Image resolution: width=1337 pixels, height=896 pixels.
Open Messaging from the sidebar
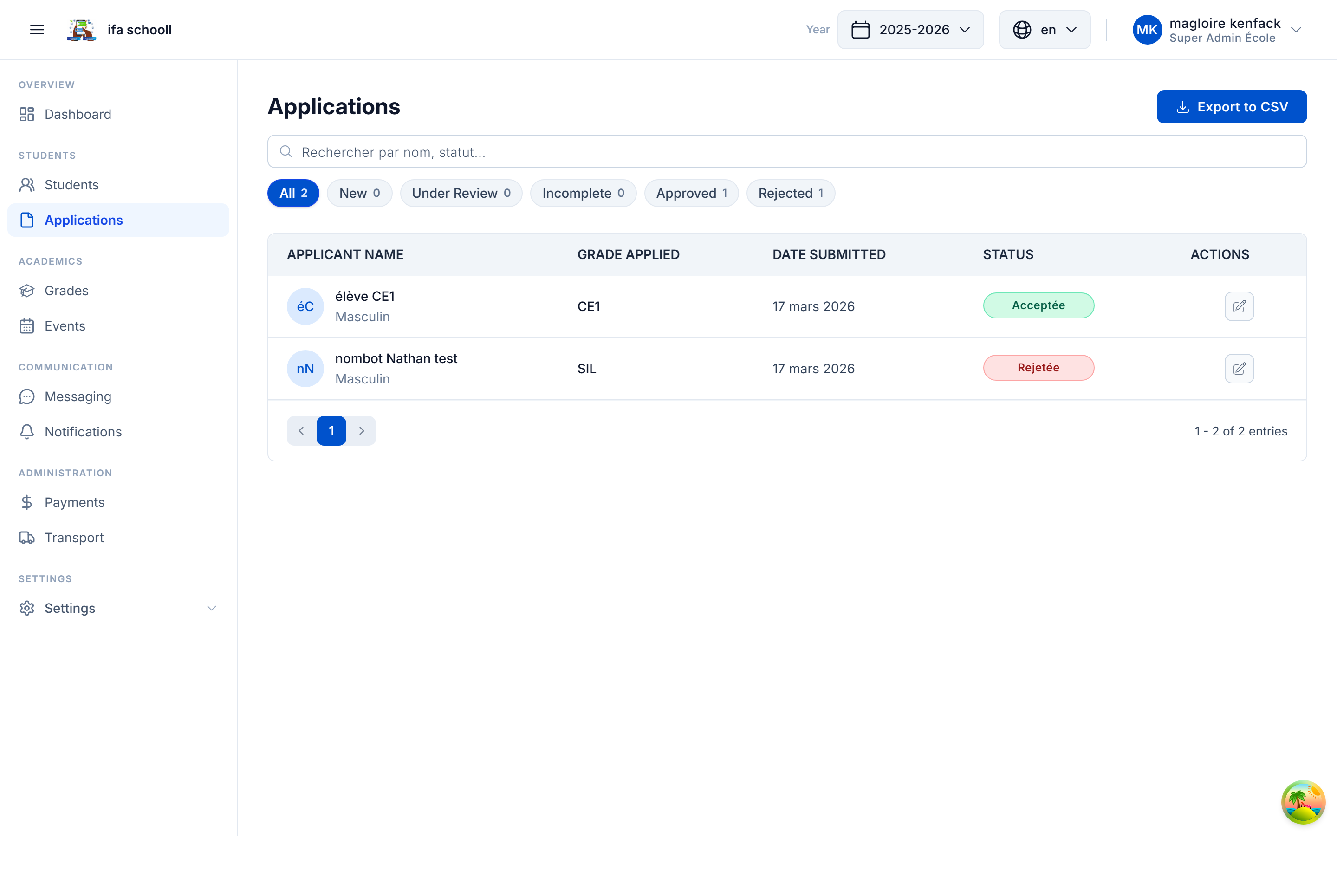click(x=78, y=396)
